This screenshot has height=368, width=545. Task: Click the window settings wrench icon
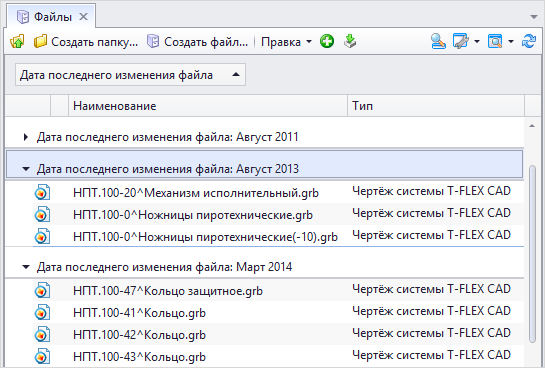(x=461, y=41)
